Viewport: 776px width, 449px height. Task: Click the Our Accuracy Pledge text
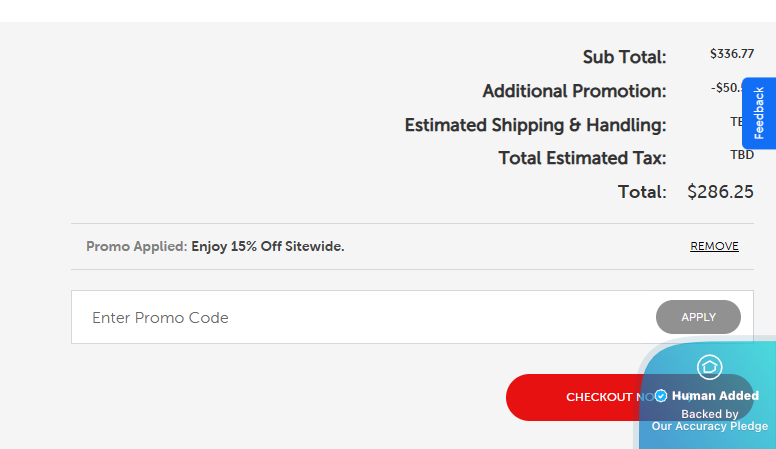pos(710,426)
